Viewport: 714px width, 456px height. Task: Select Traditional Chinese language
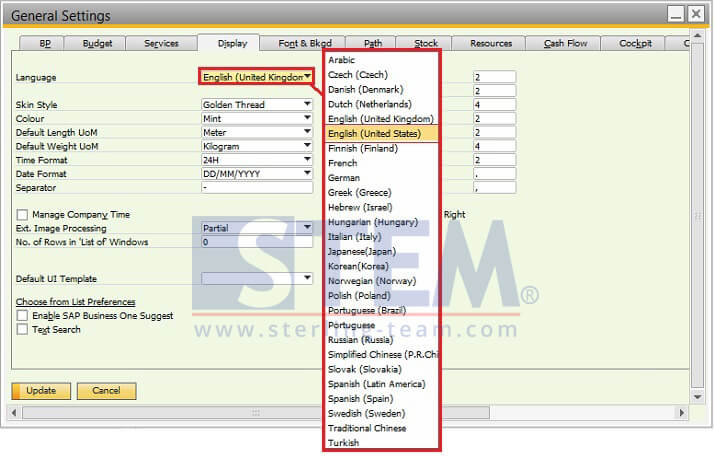pos(382,428)
